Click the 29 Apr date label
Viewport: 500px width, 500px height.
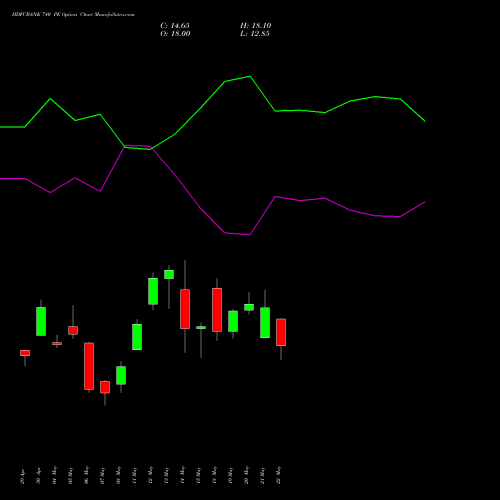23,475
